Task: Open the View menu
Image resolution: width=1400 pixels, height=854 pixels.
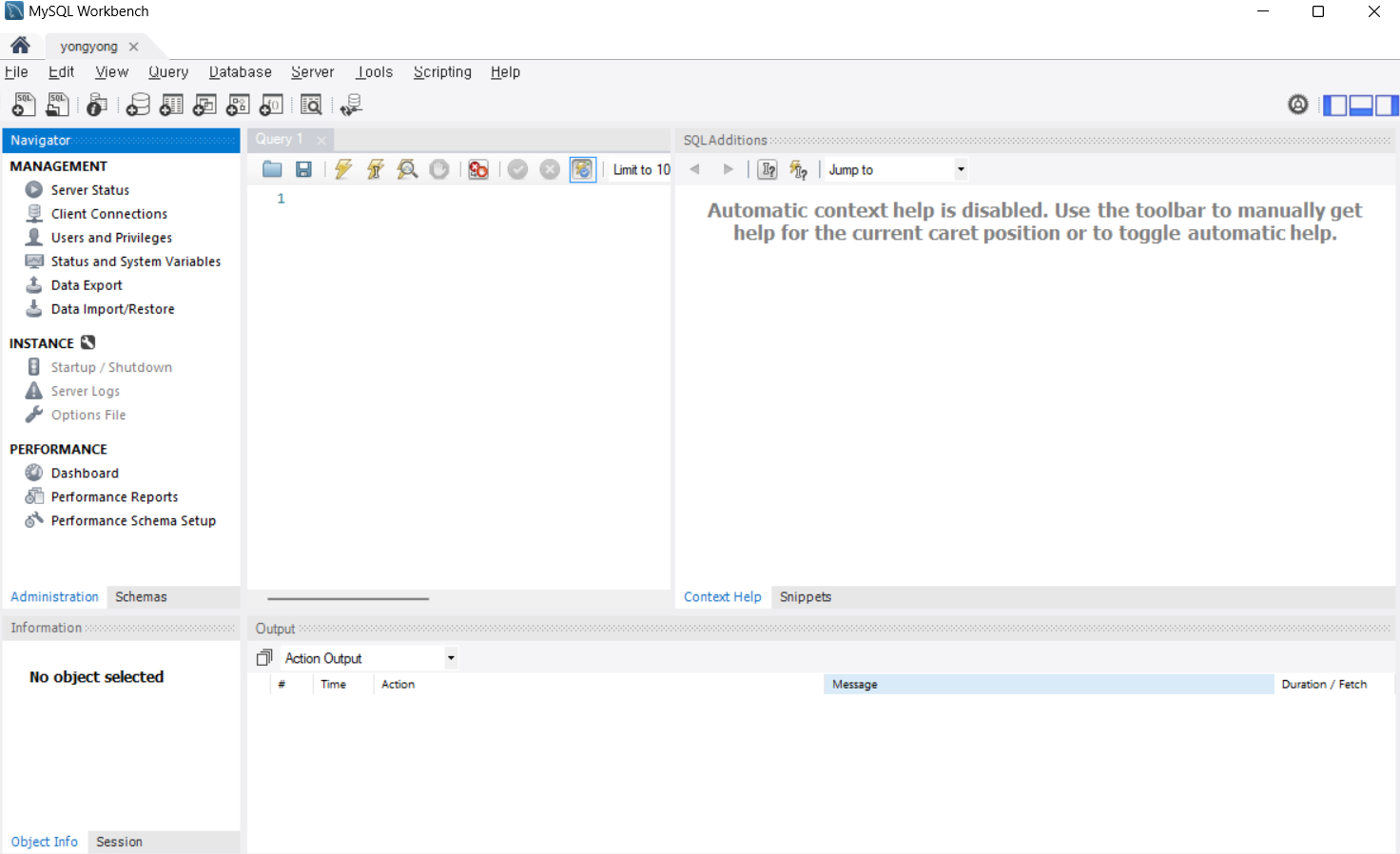Action: tap(111, 72)
